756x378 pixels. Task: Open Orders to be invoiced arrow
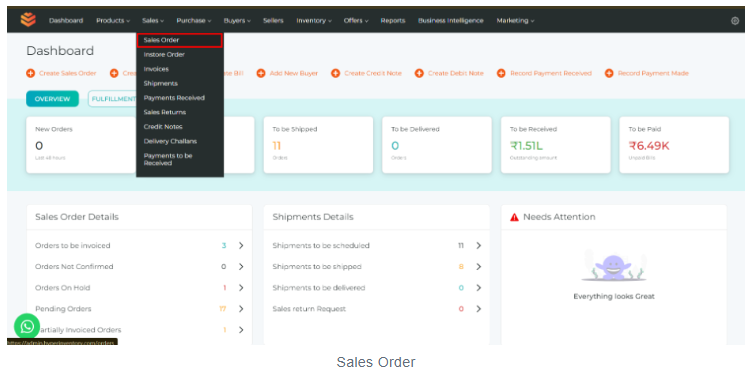pyautogui.click(x=241, y=245)
